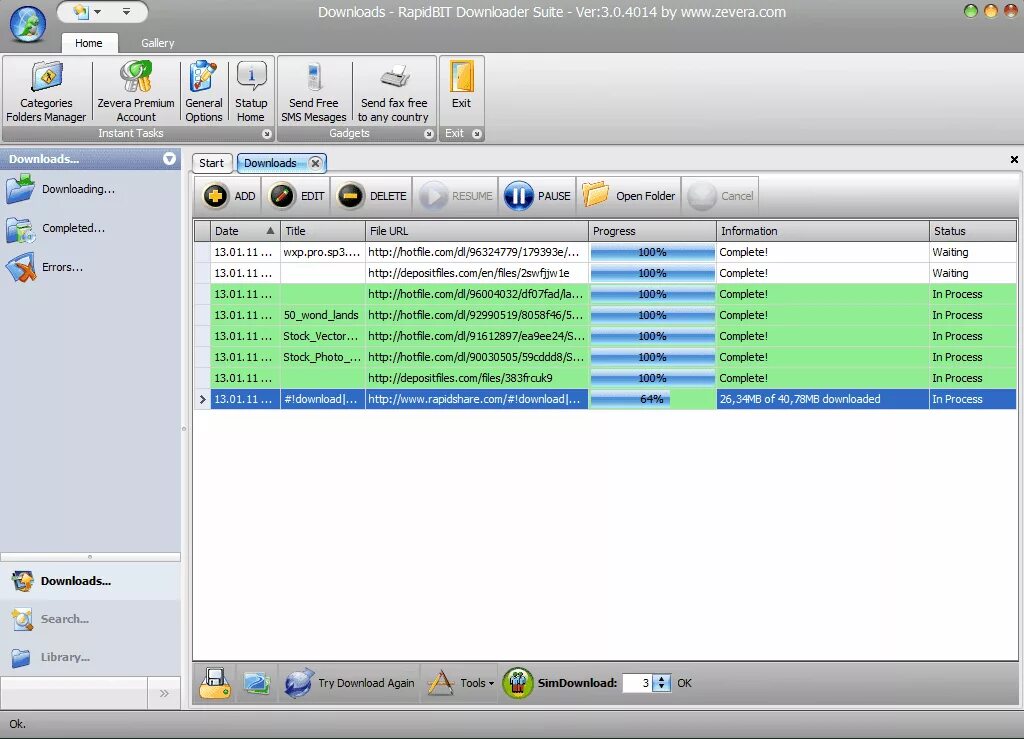The width and height of the screenshot is (1024, 739).
Task: Open General Options
Action: click(x=204, y=91)
